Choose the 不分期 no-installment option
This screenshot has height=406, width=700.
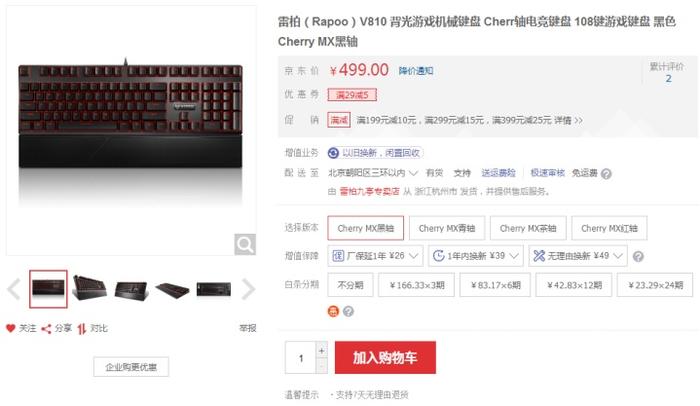[x=350, y=285]
